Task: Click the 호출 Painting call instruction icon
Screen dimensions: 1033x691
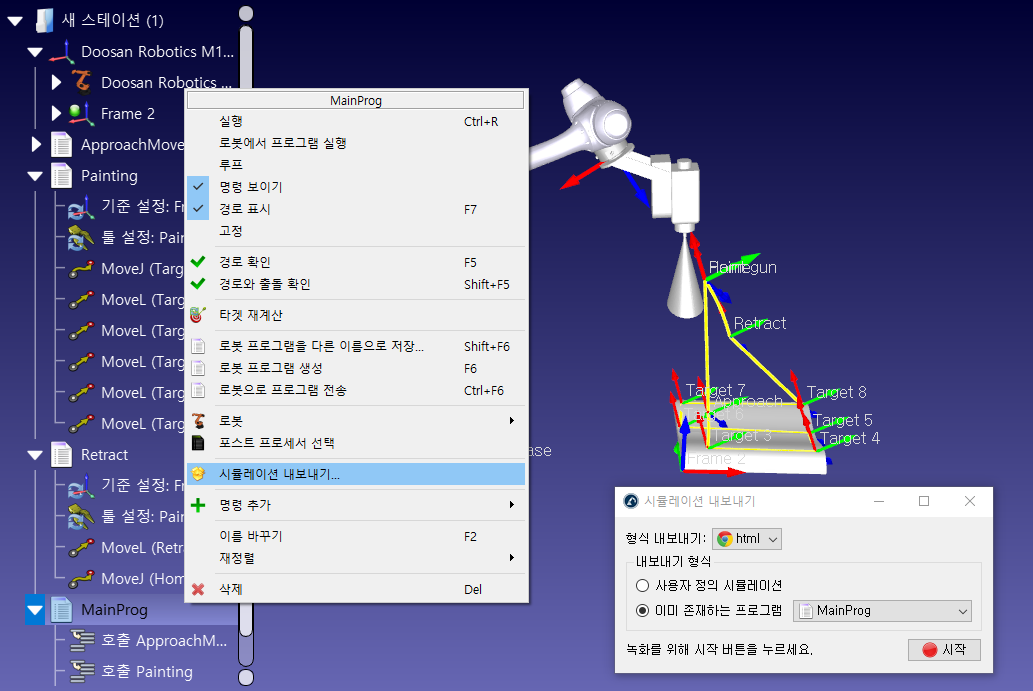Action: 81,671
